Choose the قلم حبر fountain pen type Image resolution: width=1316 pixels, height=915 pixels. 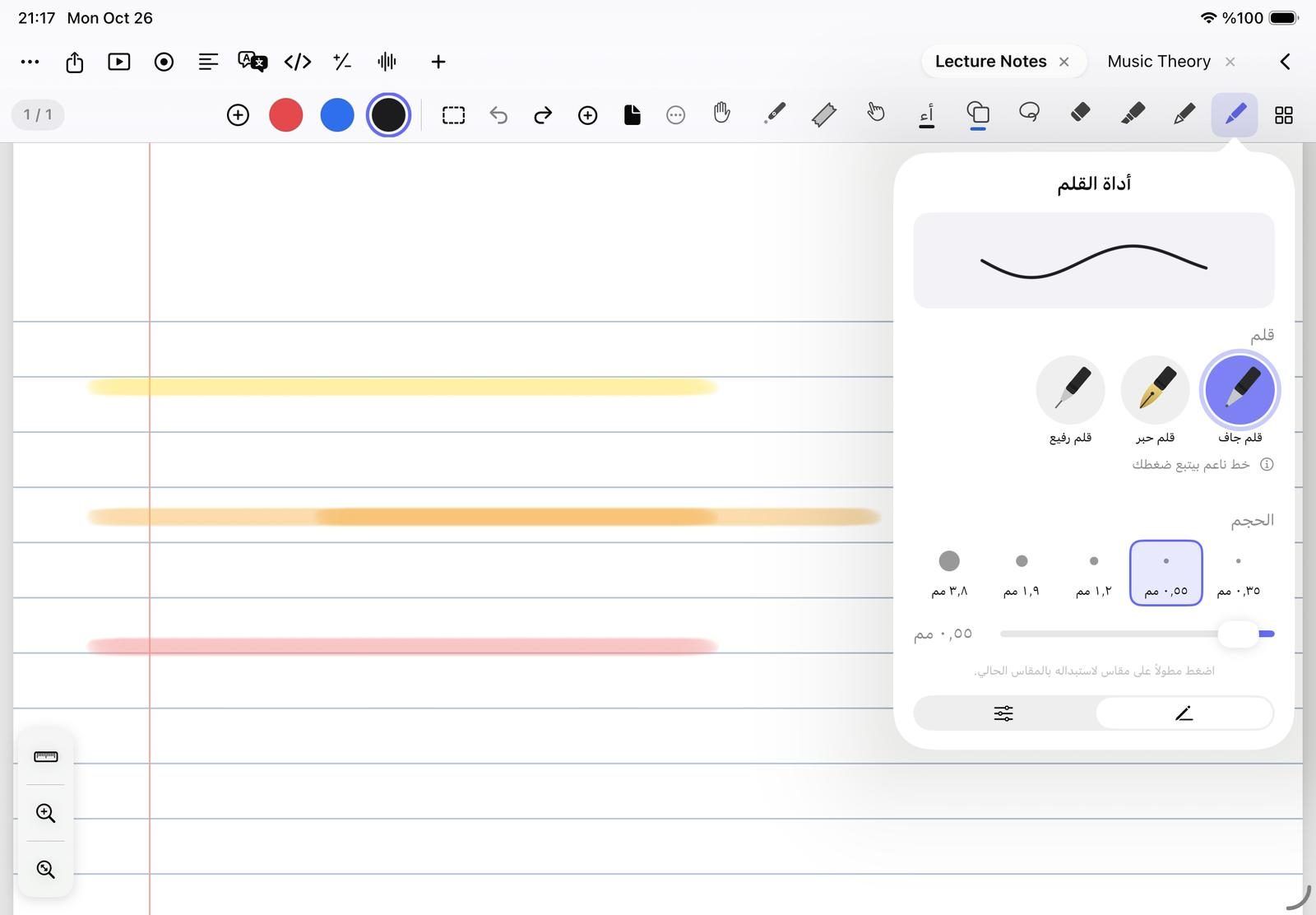click(x=1155, y=390)
